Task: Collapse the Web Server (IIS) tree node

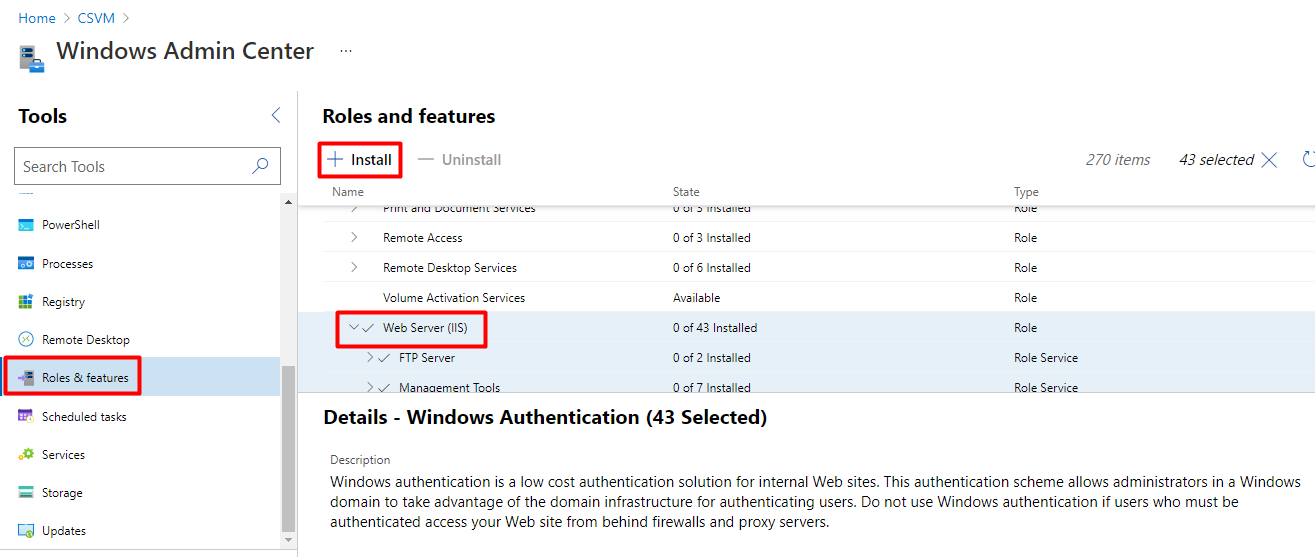Action: 353,328
